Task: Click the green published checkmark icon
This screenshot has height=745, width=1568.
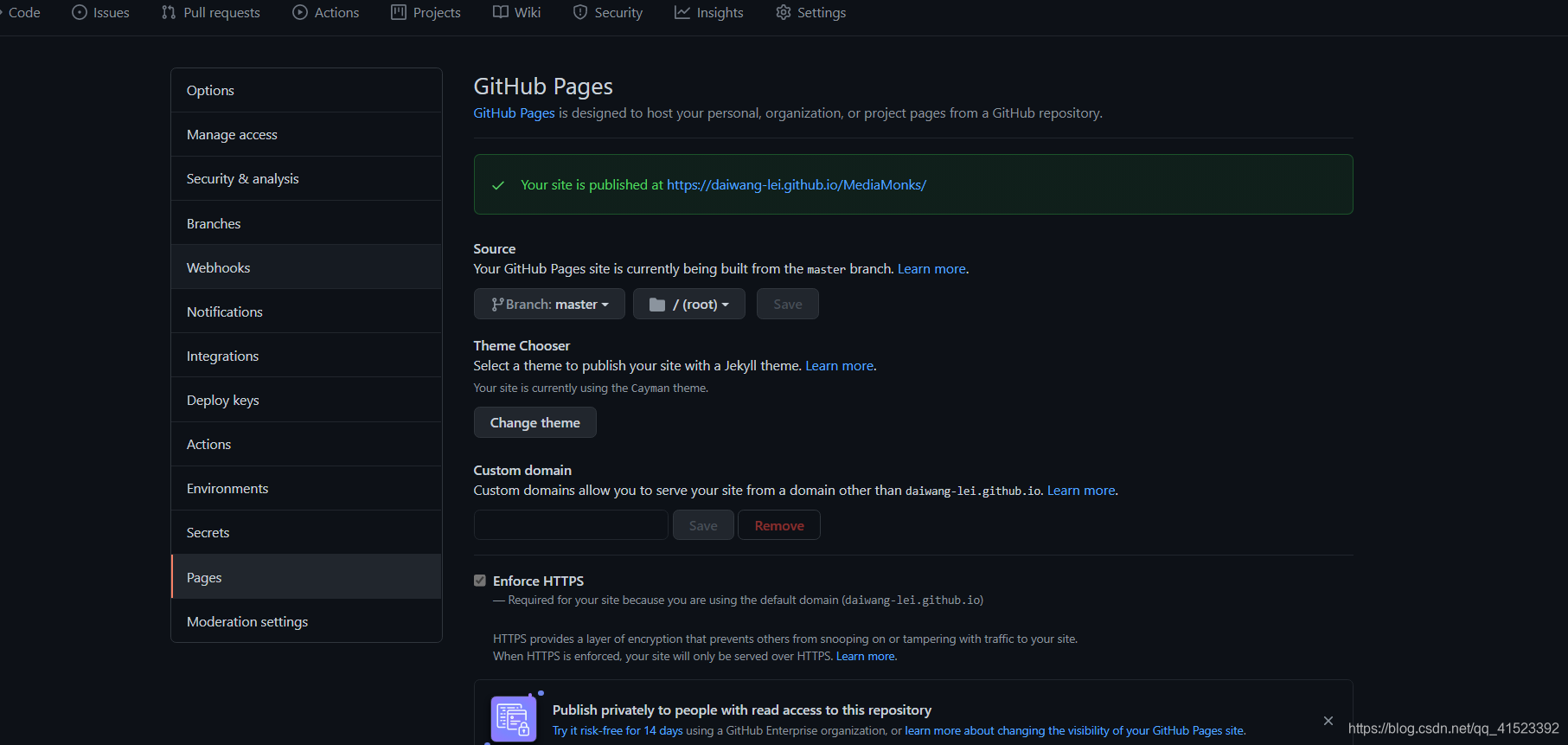Action: [498, 185]
